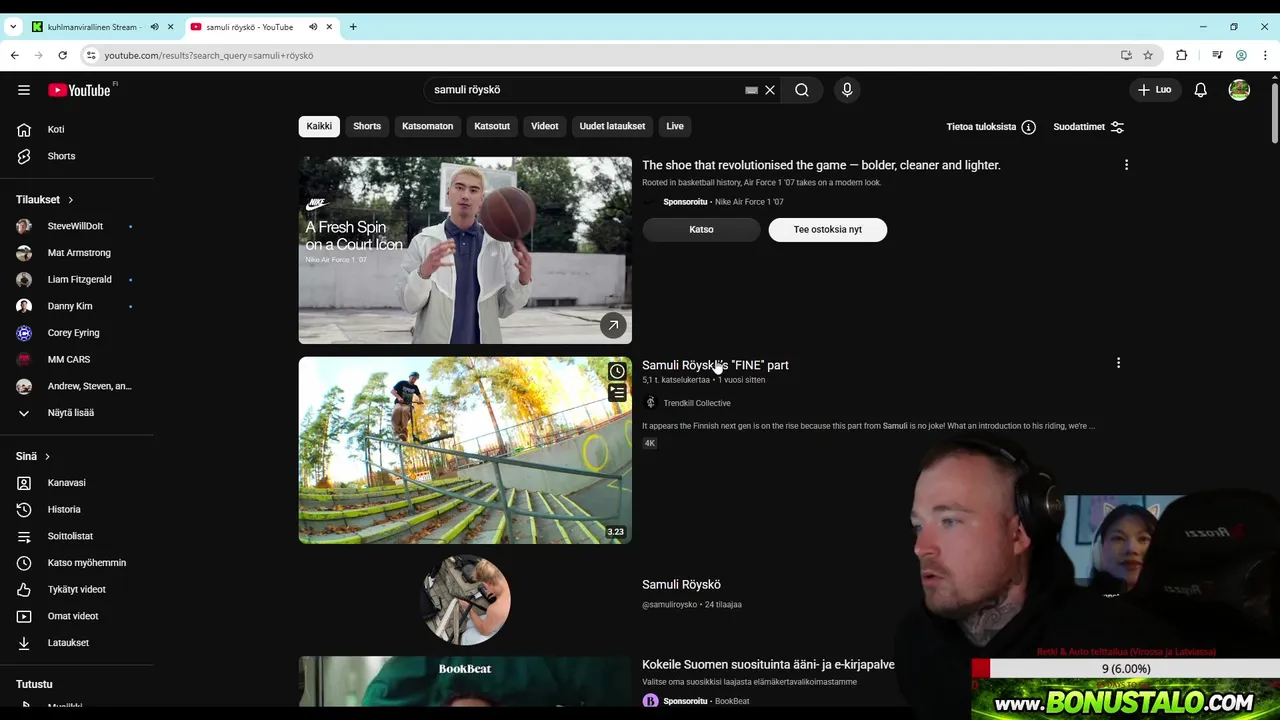Open Tykätyt videot list
Image resolution: width=1280 pixels, height=720 pixels.
tap(79, 589)
